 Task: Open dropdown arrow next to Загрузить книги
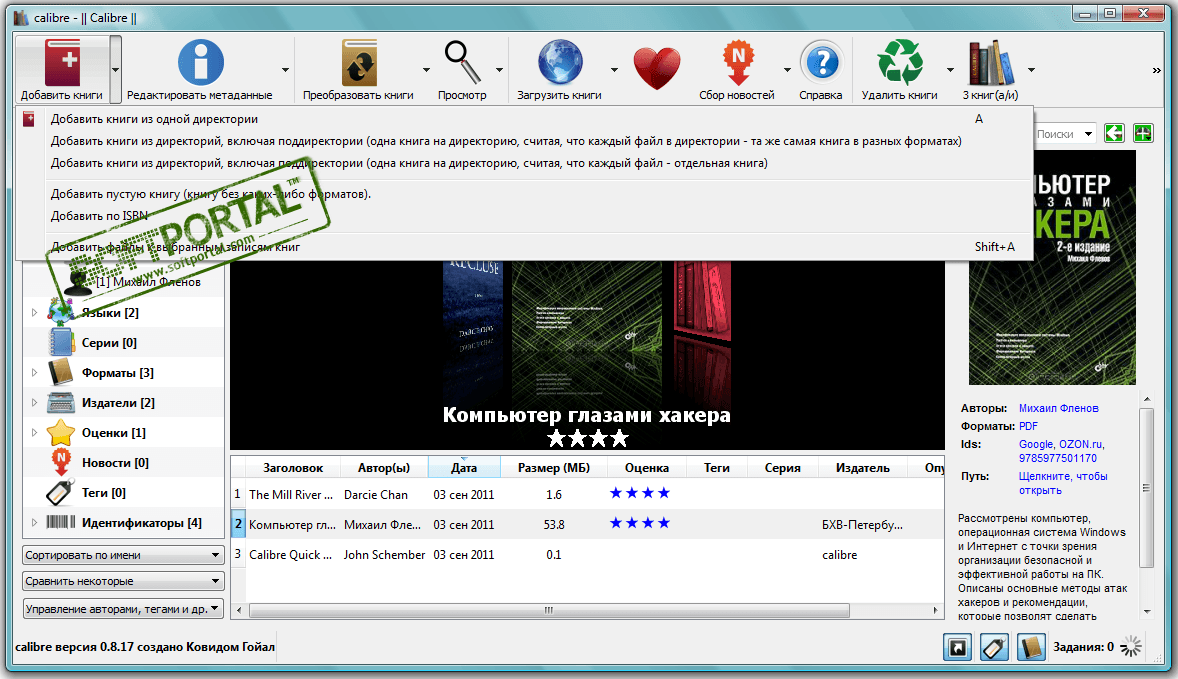pyautogui.click(x=614, y=70)
